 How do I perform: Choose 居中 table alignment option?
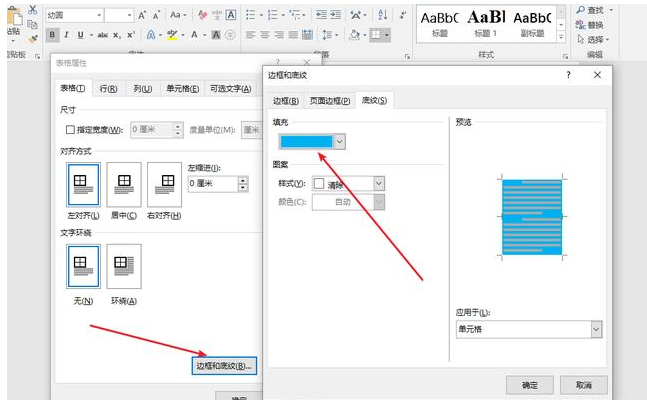[124, 185]
